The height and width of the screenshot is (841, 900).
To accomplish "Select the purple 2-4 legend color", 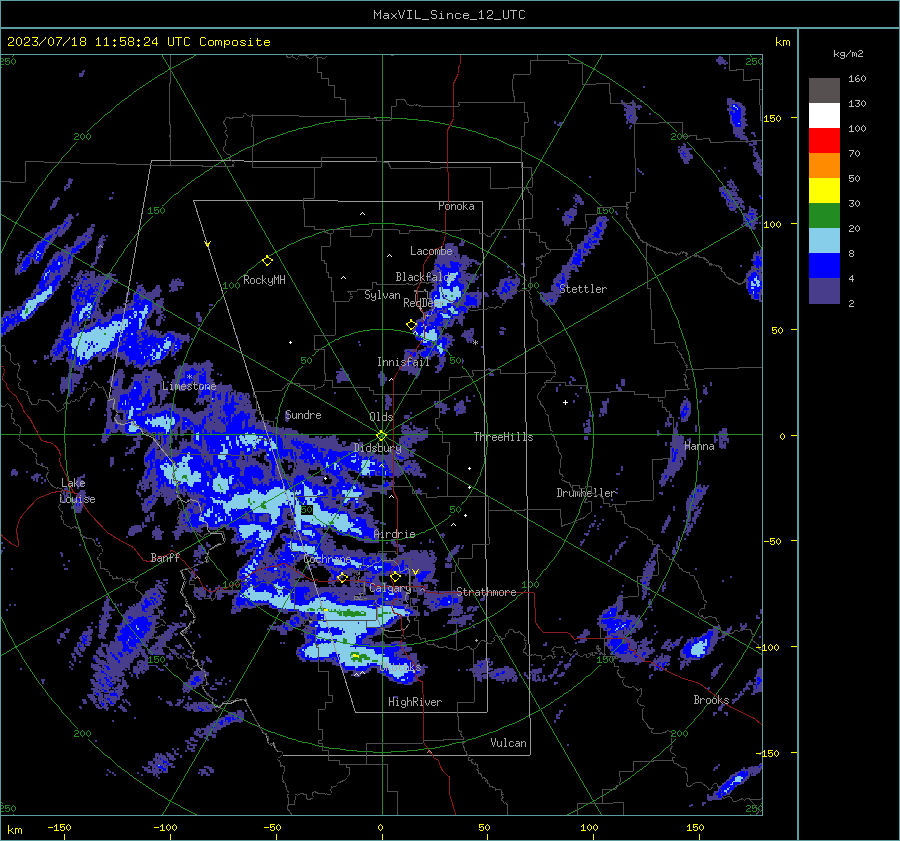I will point(824,291).
